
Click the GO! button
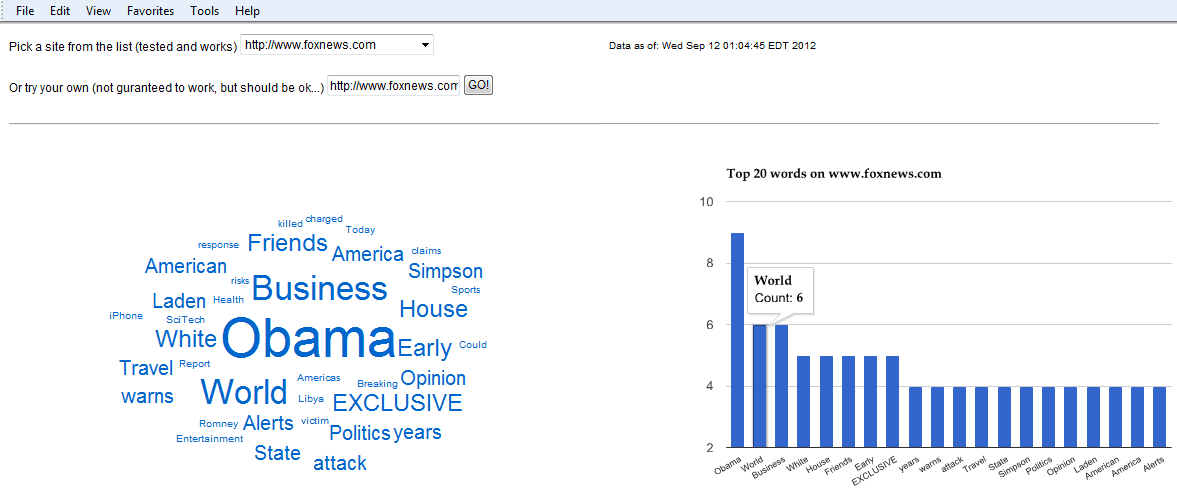[x=478, y=85]
